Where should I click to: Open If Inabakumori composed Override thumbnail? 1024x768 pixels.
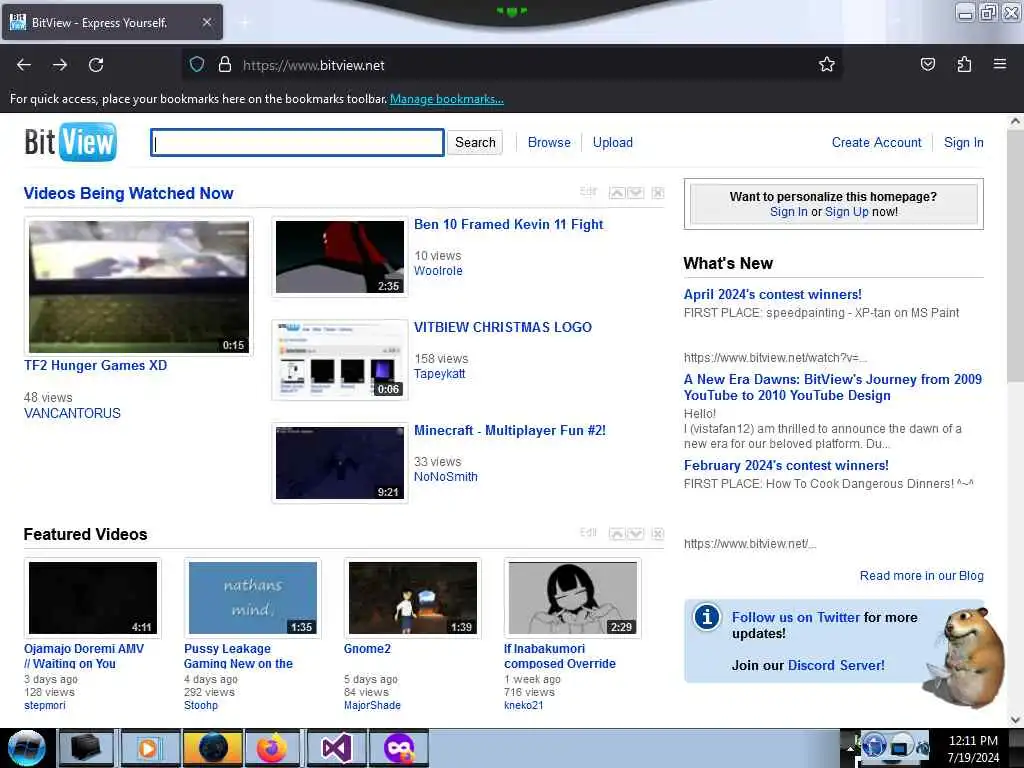(x=573, y=598)
